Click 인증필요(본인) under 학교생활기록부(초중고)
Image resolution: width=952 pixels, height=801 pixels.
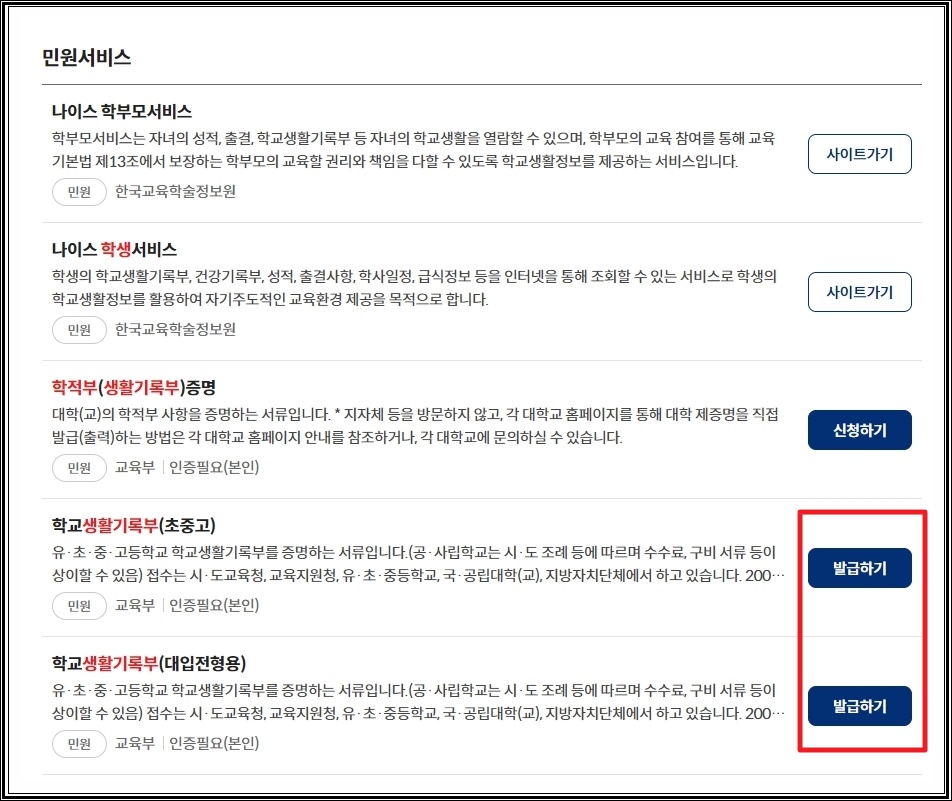tap(214, 605)
